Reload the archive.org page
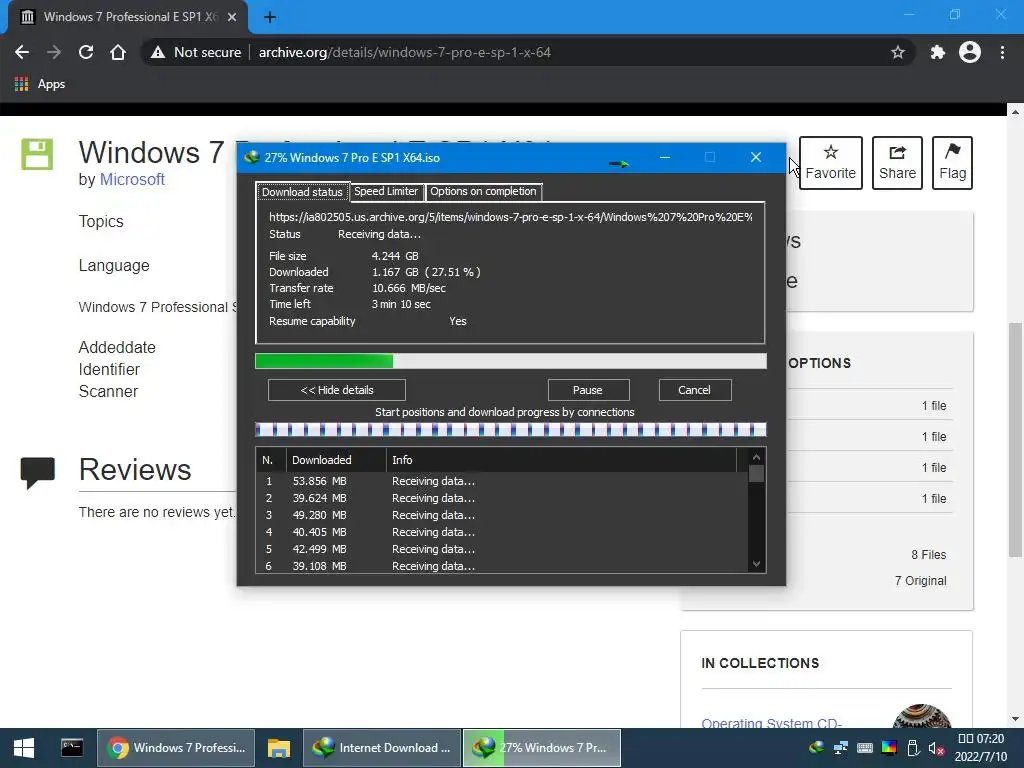 86,52
